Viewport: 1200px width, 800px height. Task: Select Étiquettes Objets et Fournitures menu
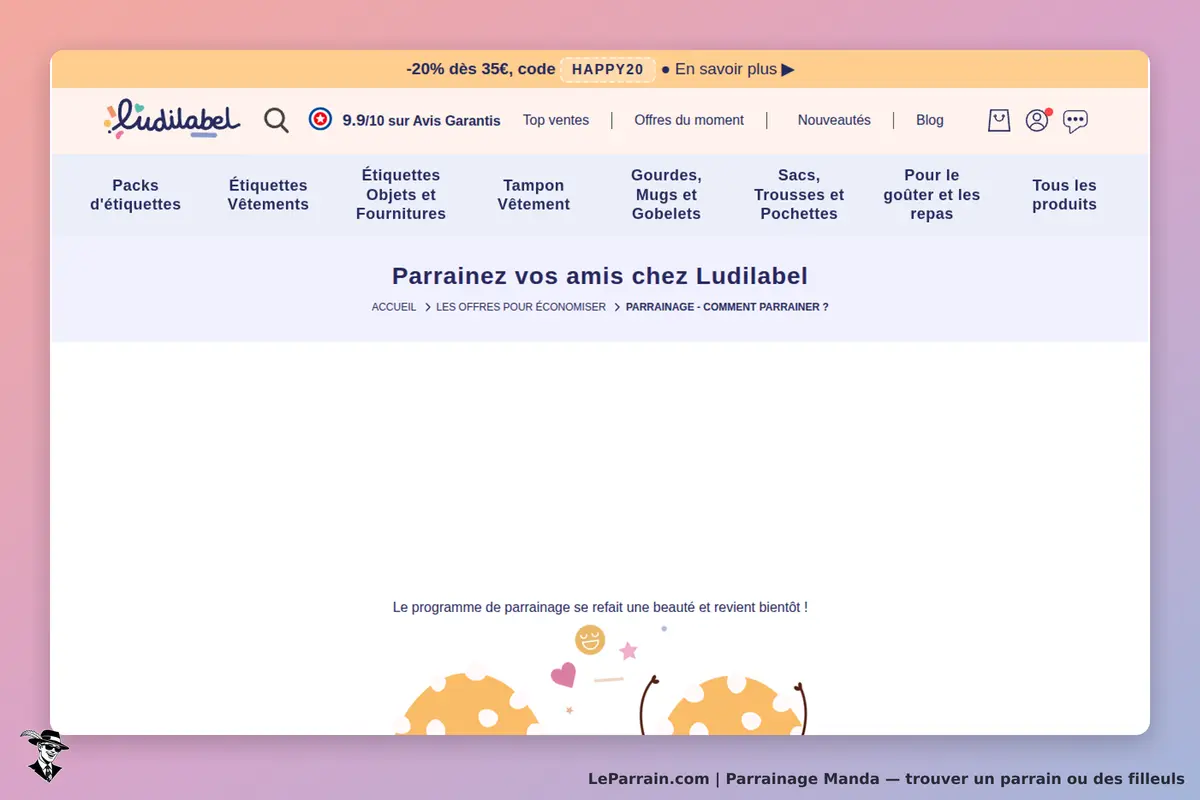(x=401, y=194)
